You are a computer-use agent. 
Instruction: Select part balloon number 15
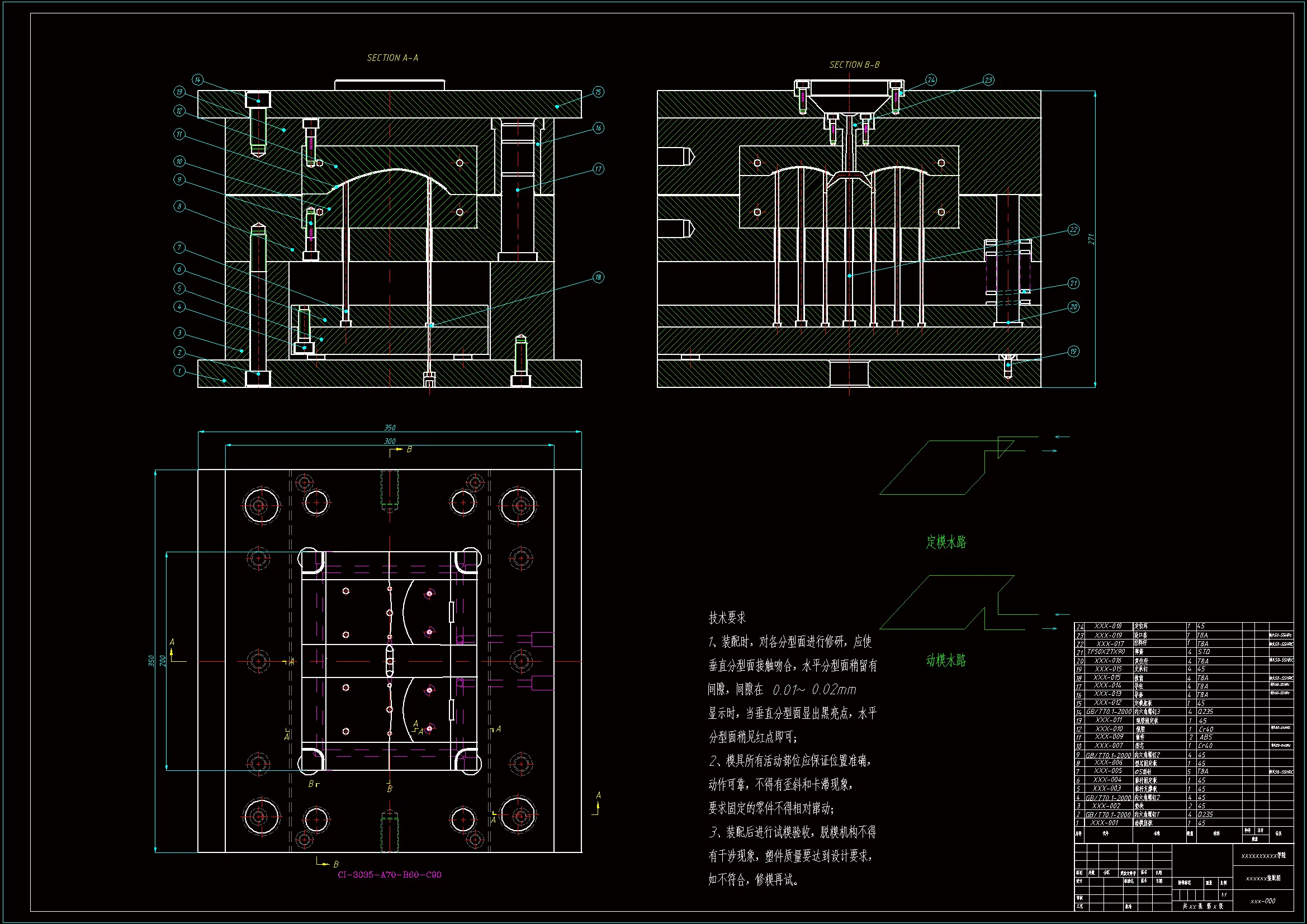point(598,92)
